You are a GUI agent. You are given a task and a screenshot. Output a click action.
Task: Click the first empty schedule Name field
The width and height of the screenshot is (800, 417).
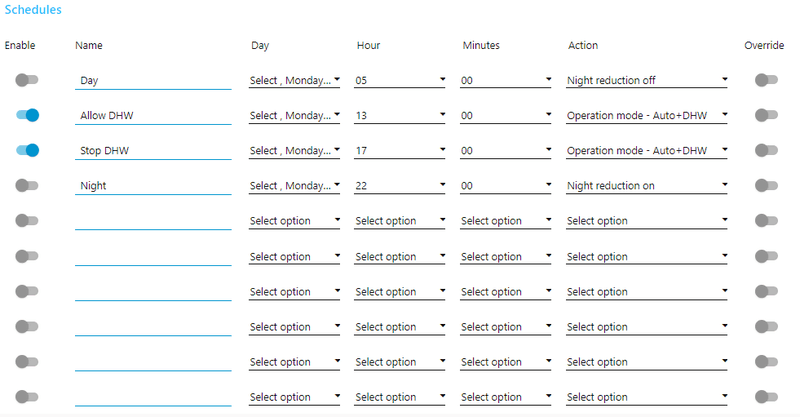[153, 220]
